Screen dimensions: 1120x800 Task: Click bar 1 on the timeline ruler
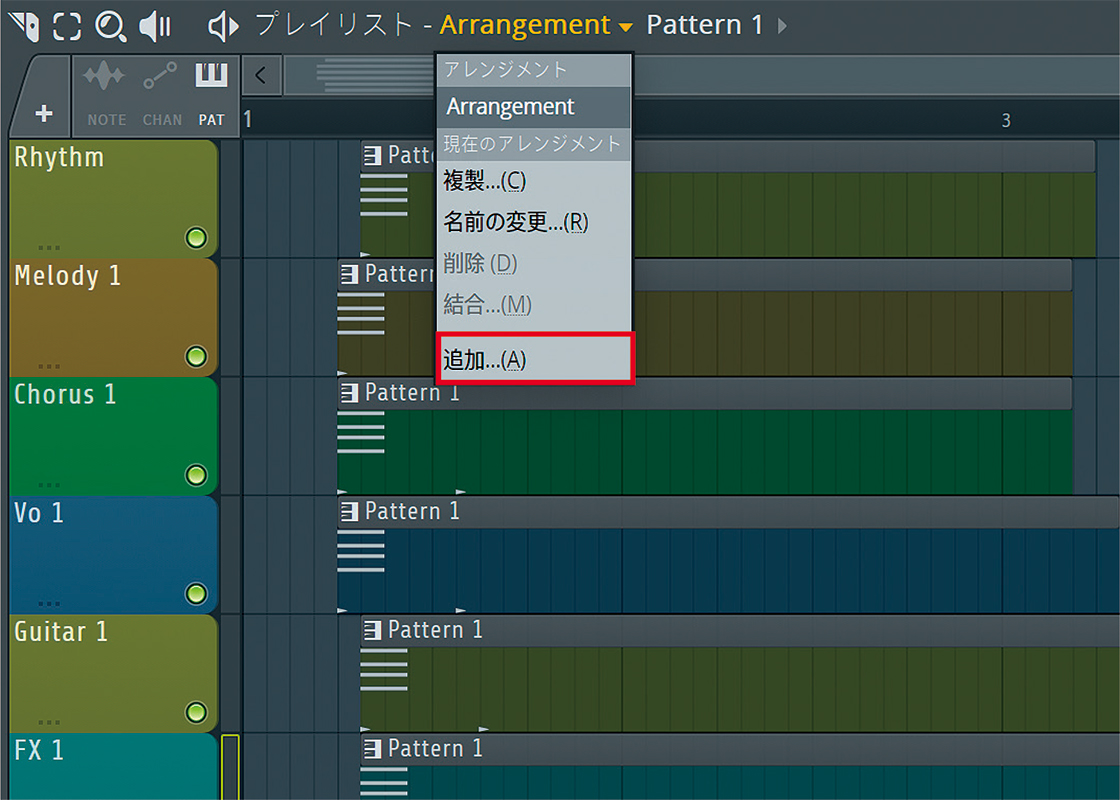(248, 119)
